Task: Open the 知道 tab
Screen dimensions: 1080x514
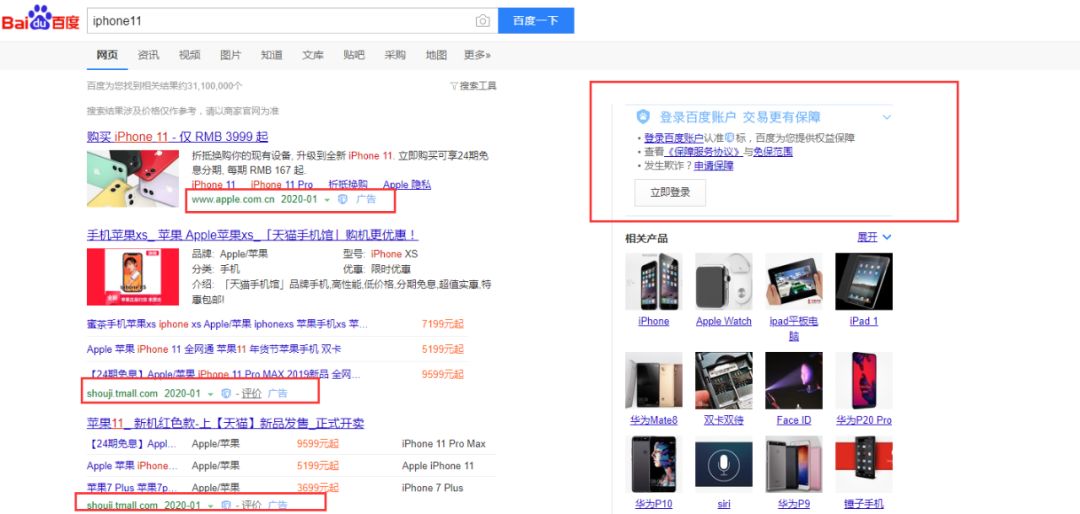Action: 271,55
